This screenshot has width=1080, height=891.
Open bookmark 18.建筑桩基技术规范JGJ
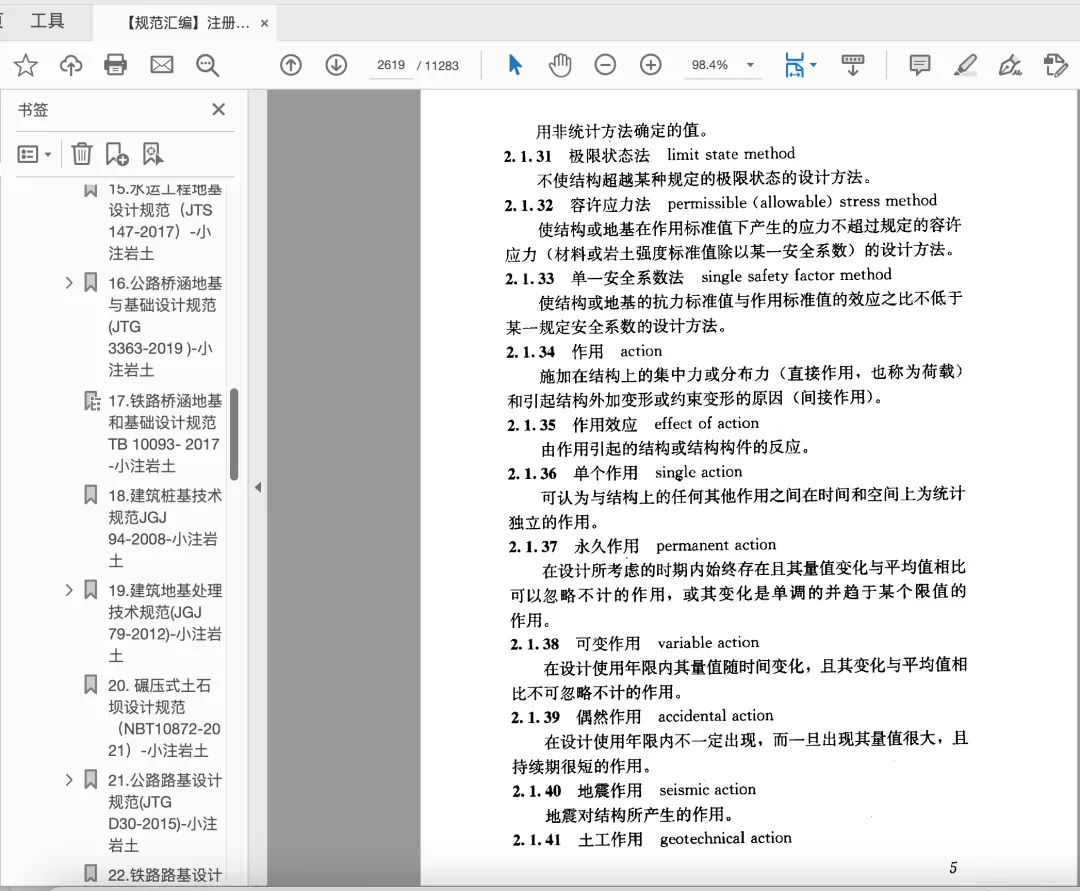tap(165, 527)
